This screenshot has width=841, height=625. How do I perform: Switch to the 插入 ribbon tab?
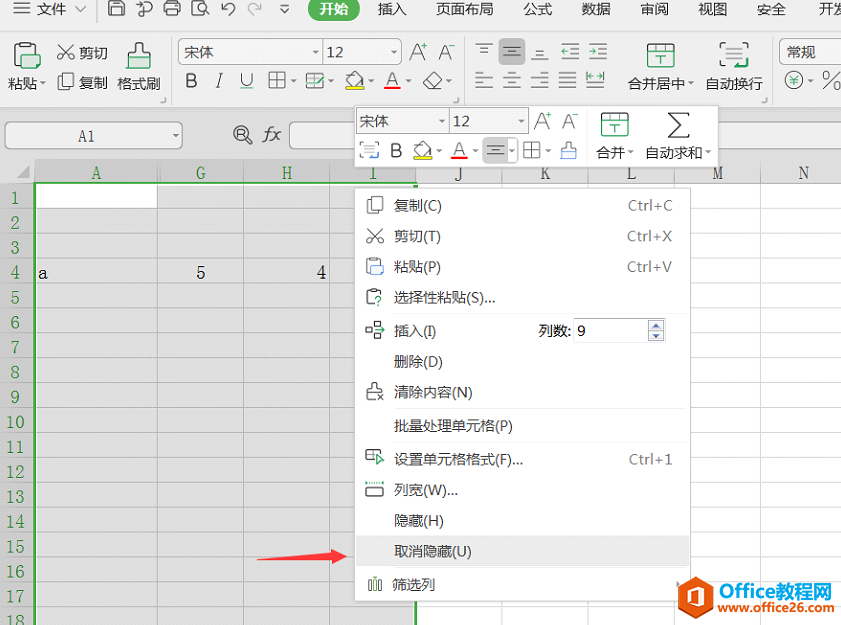click(392, 9)
